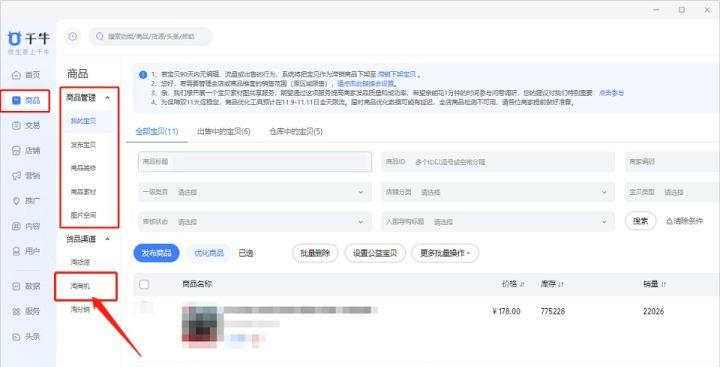Focus the 商家编码 input field
Image resolution: width=720 pixels, height=367 pixels.
click(x=672, y=162)
